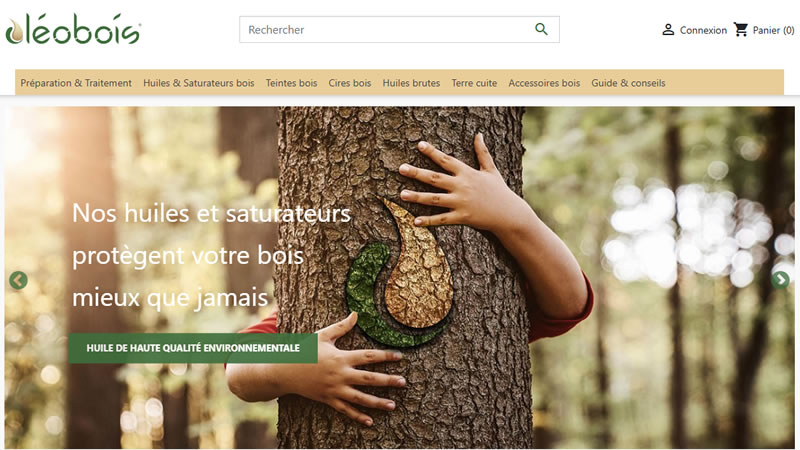The image size is (800, 450).
Task: Click the magnifying glass search icon
Action: pyautogui.click(x=541, y=29)
